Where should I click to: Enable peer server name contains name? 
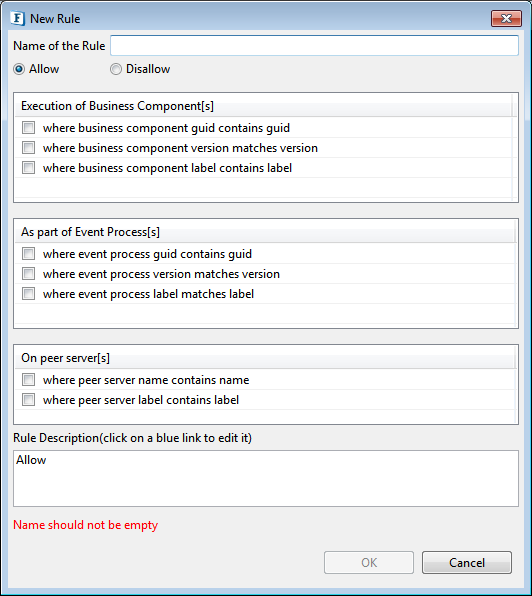[28, 380]
